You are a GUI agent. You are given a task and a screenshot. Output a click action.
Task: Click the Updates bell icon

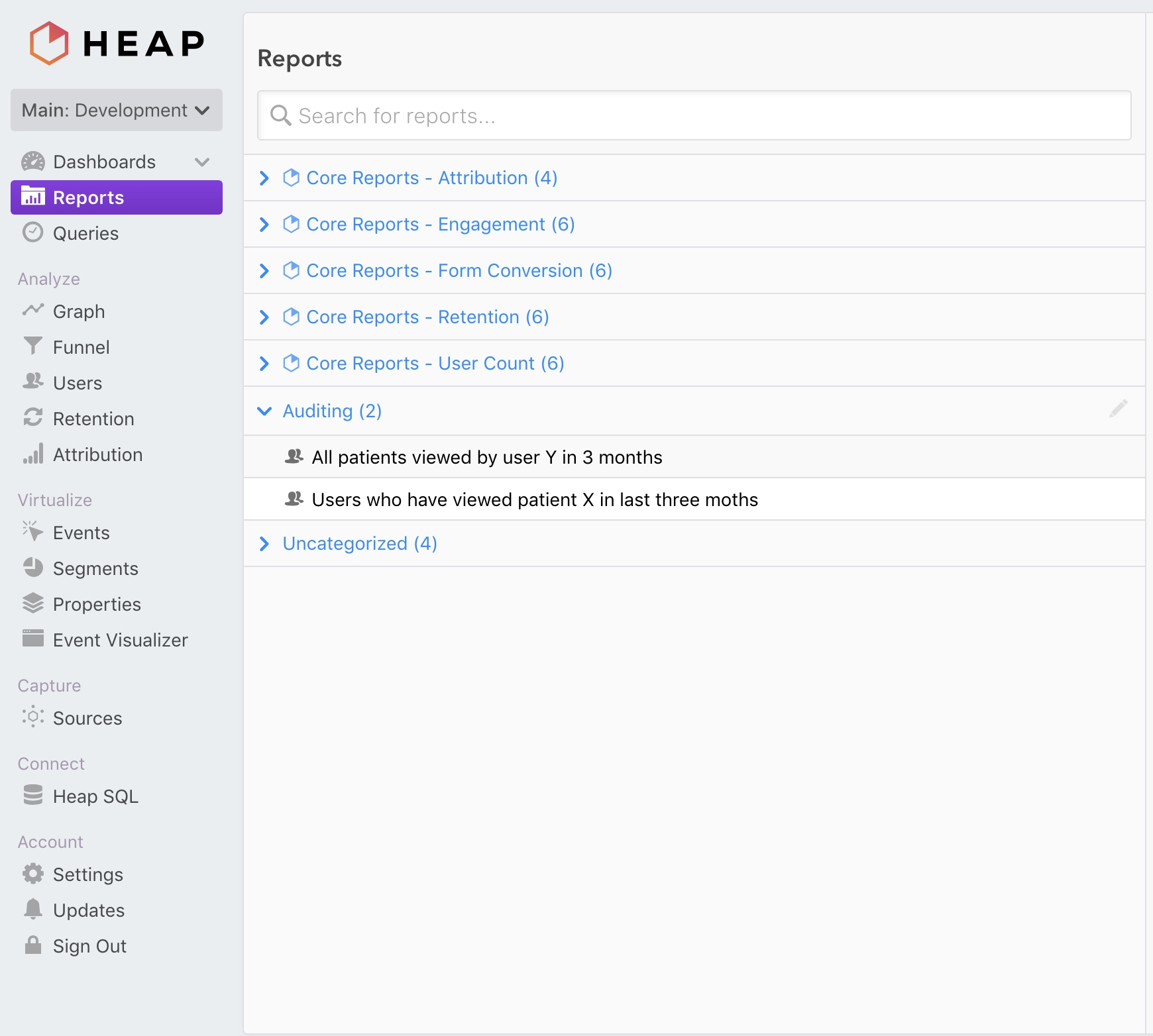(32, 909)
